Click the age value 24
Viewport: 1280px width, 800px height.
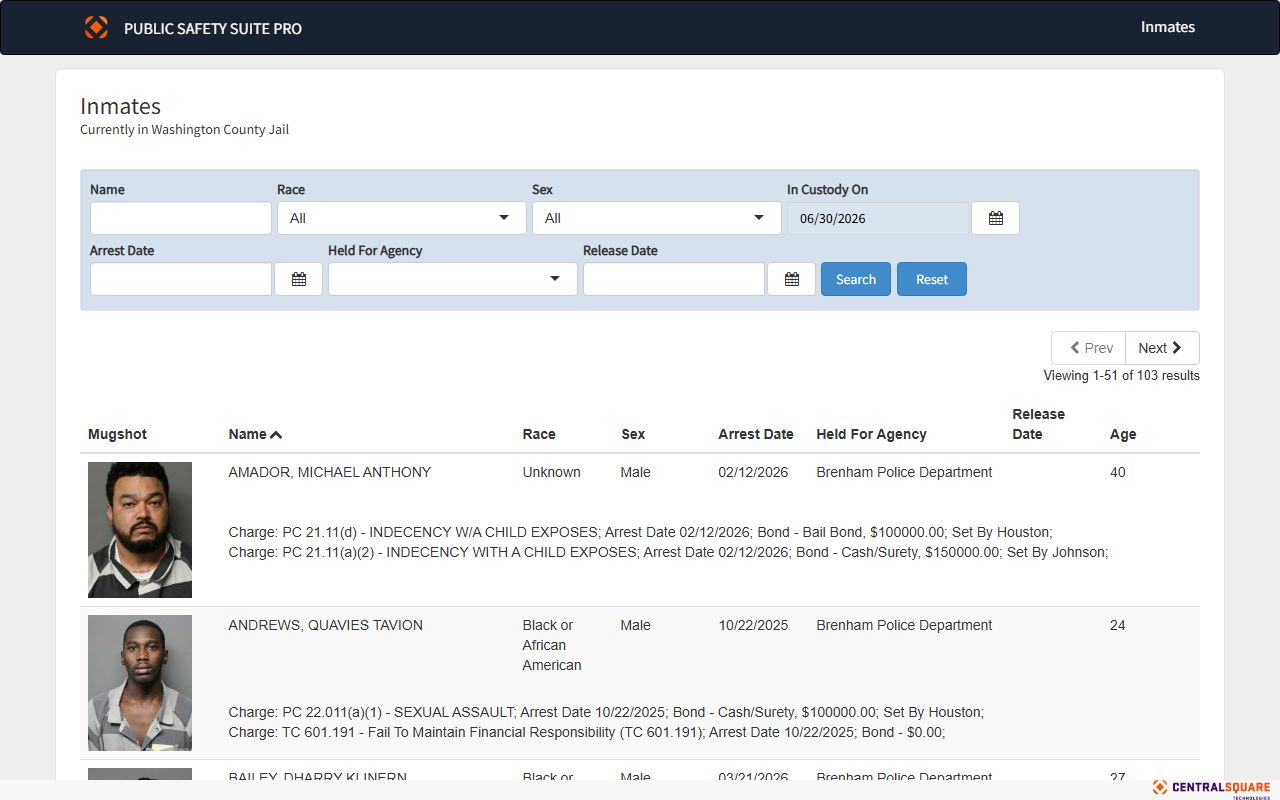tap(1118, 625)
